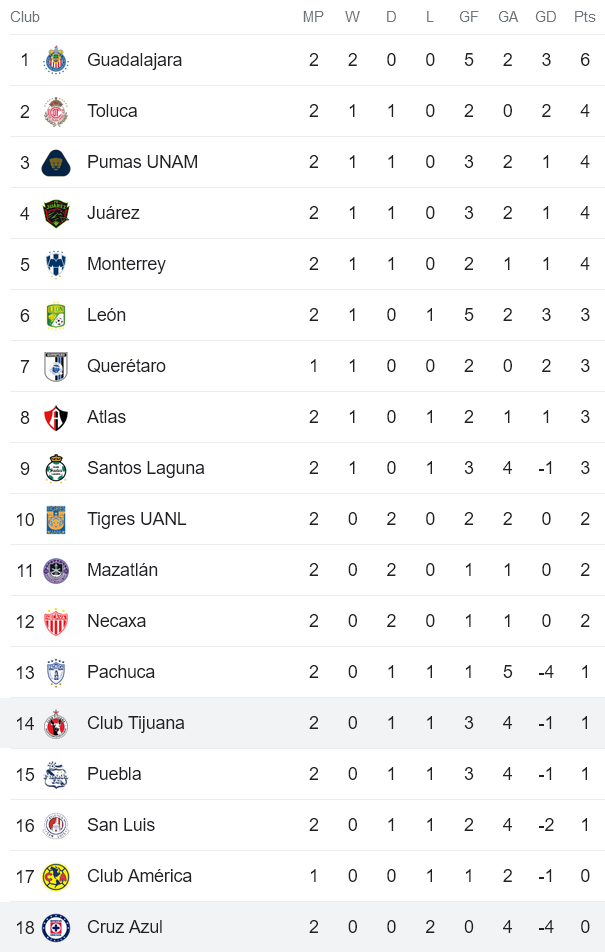This screenshot has height=952, width=605.
Task: Click the Necaxa club logo
Action: (x=57, y=621)
